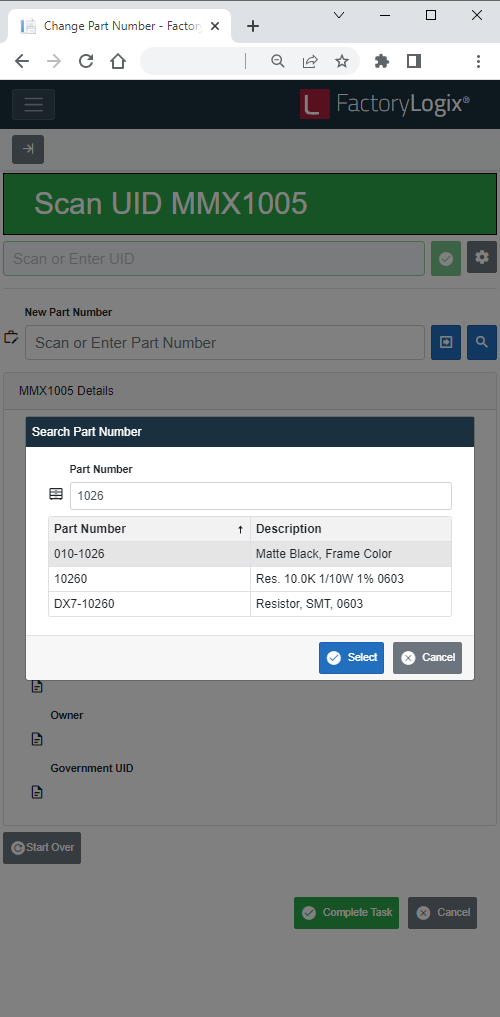The height and width of the screenshot is (1017, 500).
Task: Click the browser zoom out icon
Action: [278, 61]
